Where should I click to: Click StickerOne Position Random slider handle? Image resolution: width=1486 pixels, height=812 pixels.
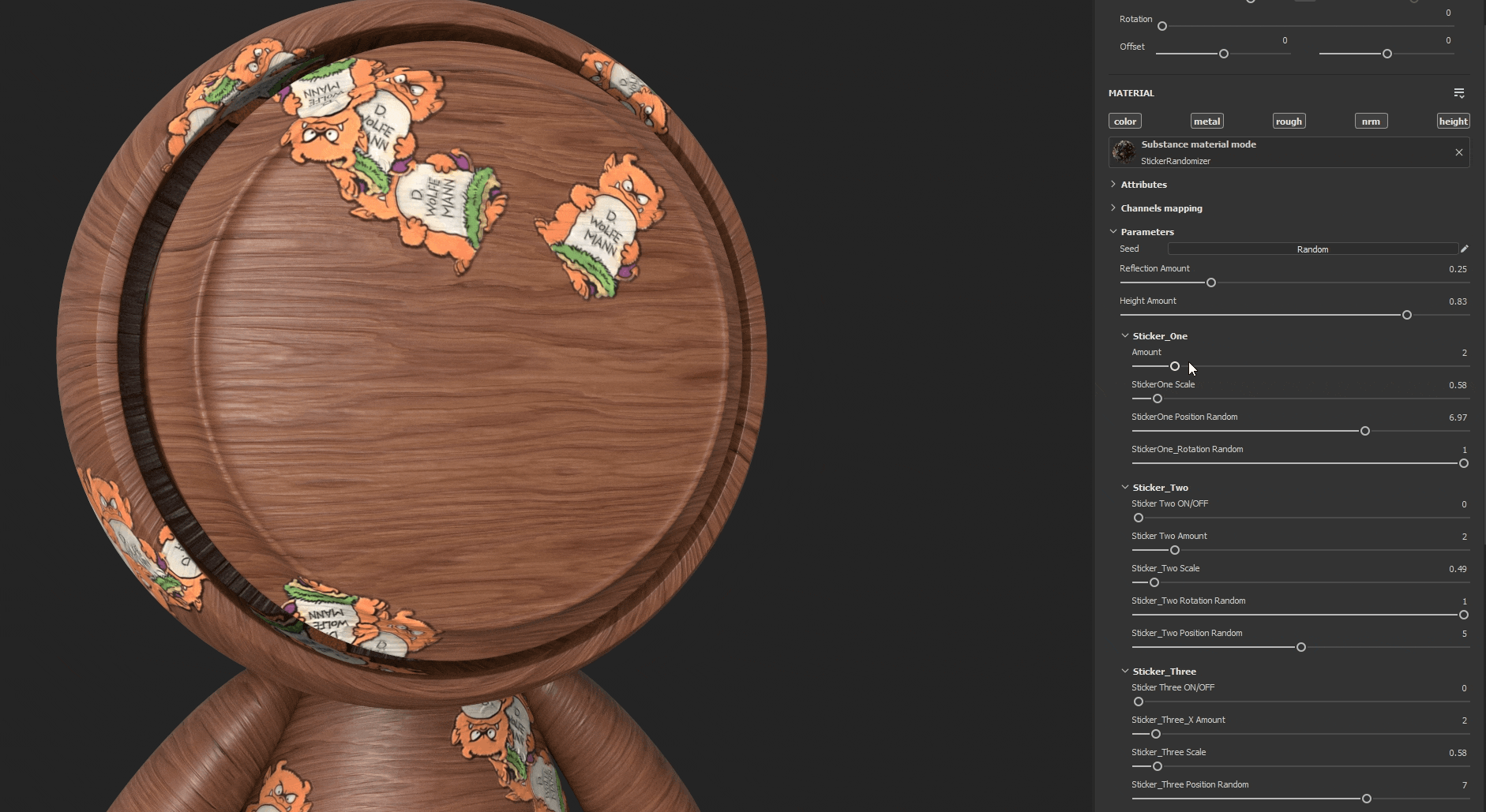pos(1365,431)
